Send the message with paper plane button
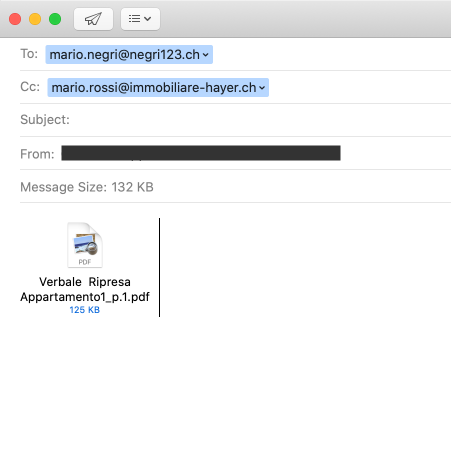The width and height of the screenshot is (451, 450). (93, 19)
